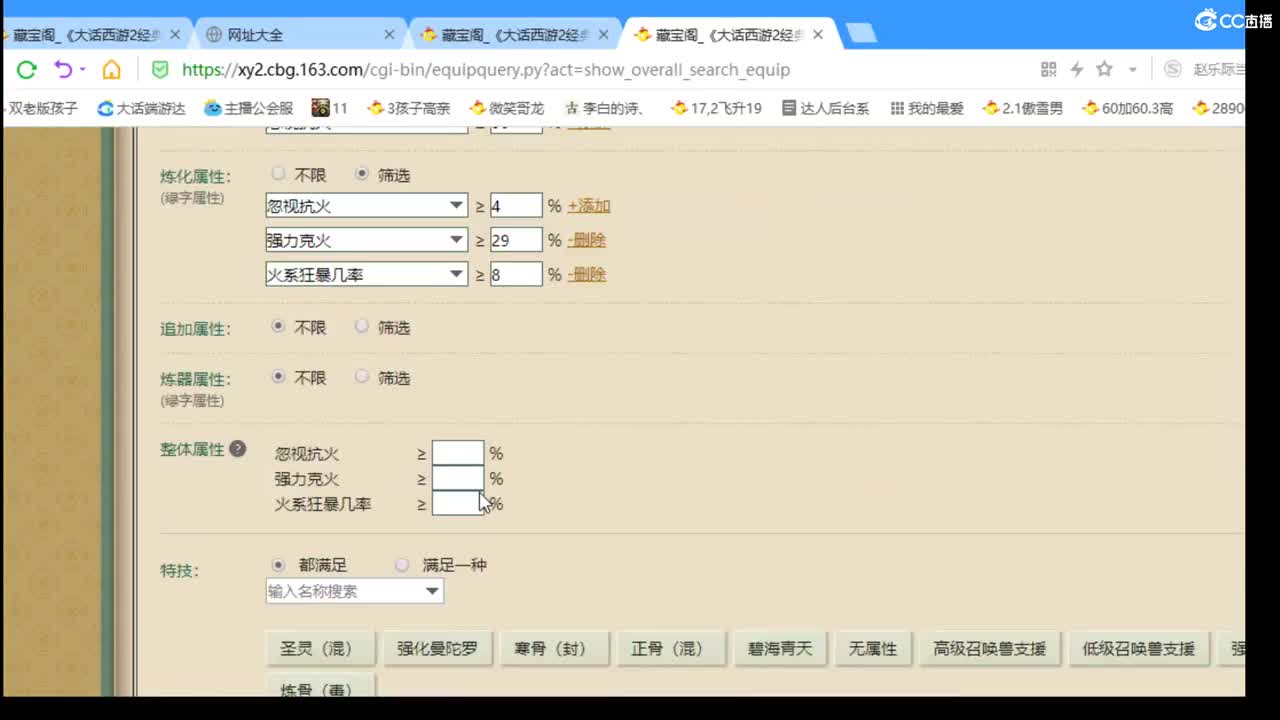Open the 火系狂暴几率 dropdown
The width and height of the screenshot is (1280, 720).
tap(366, 273)
